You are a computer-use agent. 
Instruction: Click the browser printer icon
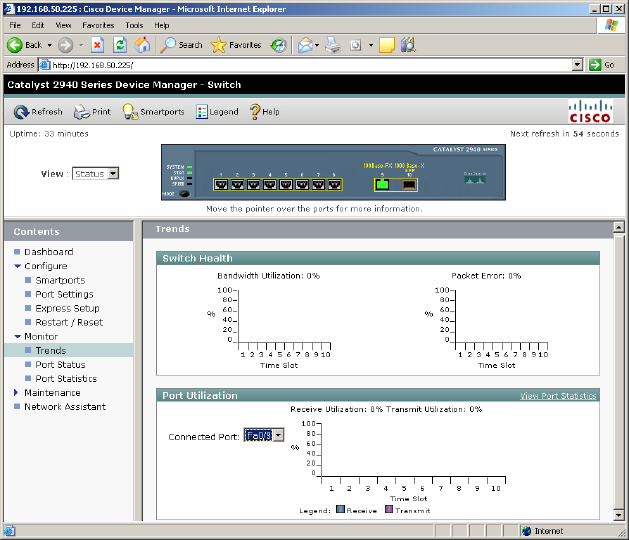coord(333,45)
